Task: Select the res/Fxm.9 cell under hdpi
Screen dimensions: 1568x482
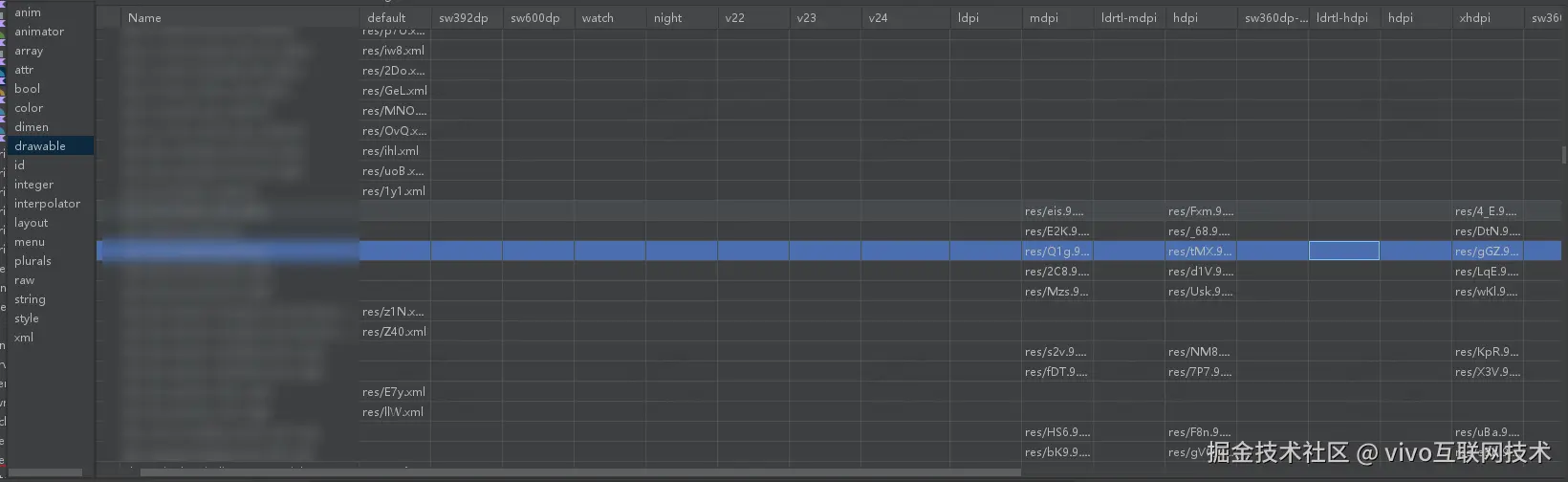Action: 1201,211
